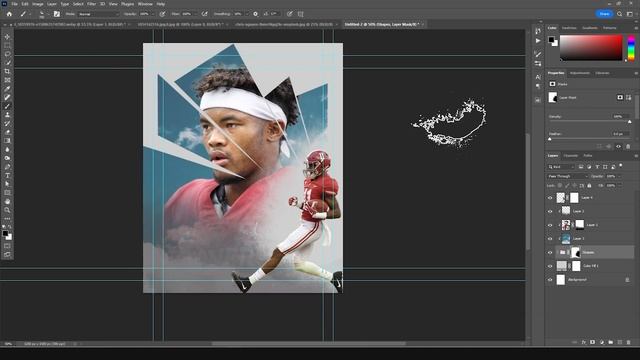
Task: Select the Layer 4 layer name
Action: click(x=587, y=198)
